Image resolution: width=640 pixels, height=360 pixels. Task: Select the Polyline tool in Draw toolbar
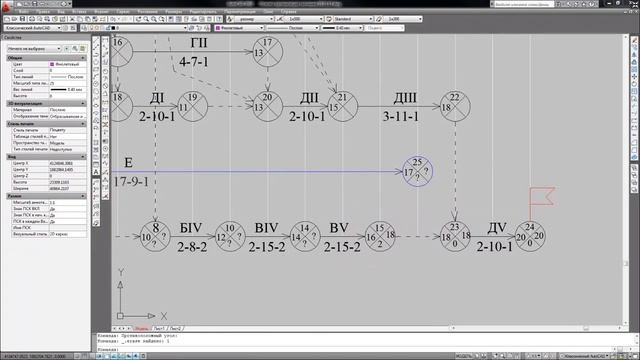click(x=96, y=55)
